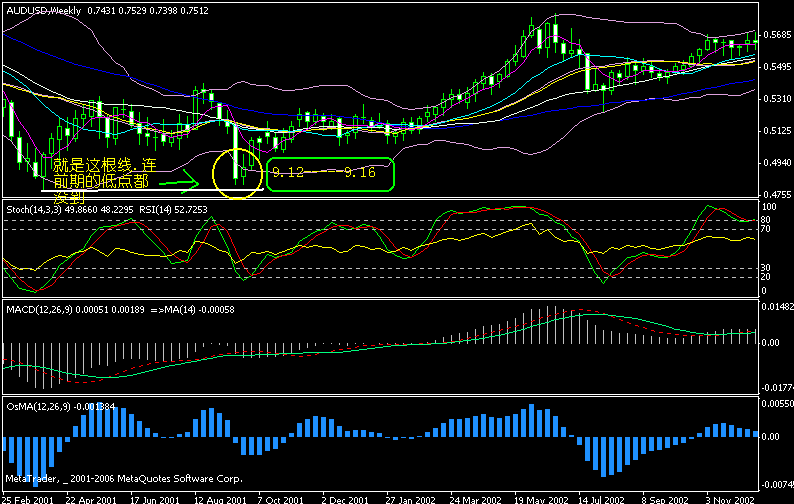Image resolution: width=794 pixels, height=504 pixels.
Task: Click the 3 Nov 2002 date label
Action: coord(730,500)
